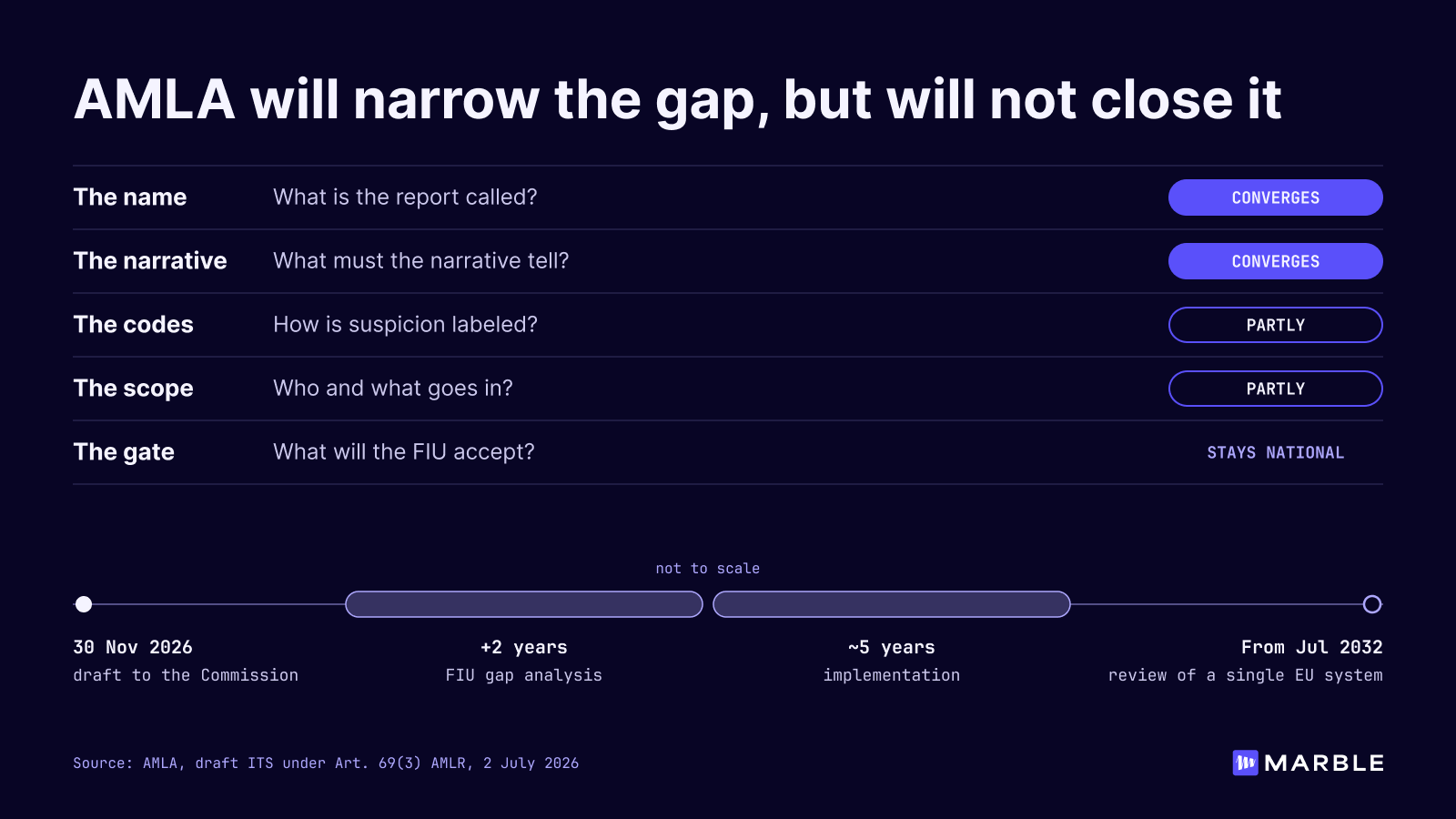The width and height of the screenshot is (1456, 819).
Task: Click the slide title about AMLA
Action: pyautogui.click(x=677, y=99)
